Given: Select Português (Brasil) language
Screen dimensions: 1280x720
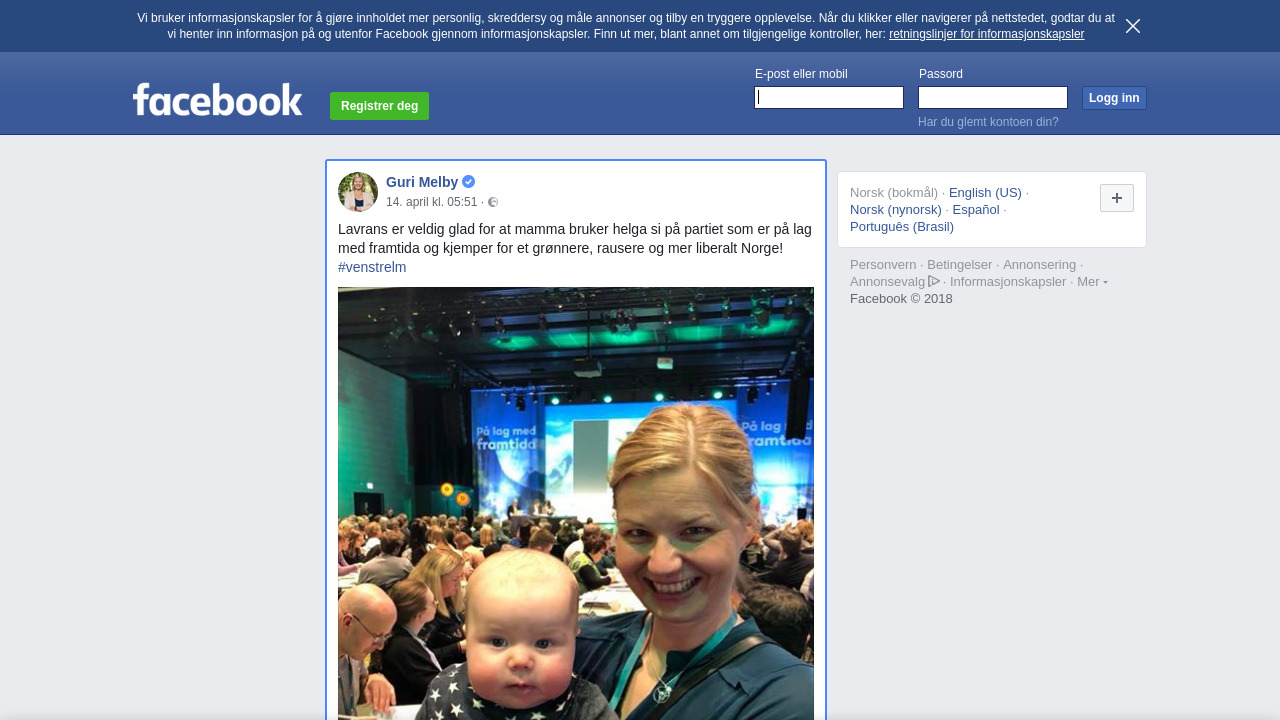Looking at the screenshot, I should tap(902, 227).
